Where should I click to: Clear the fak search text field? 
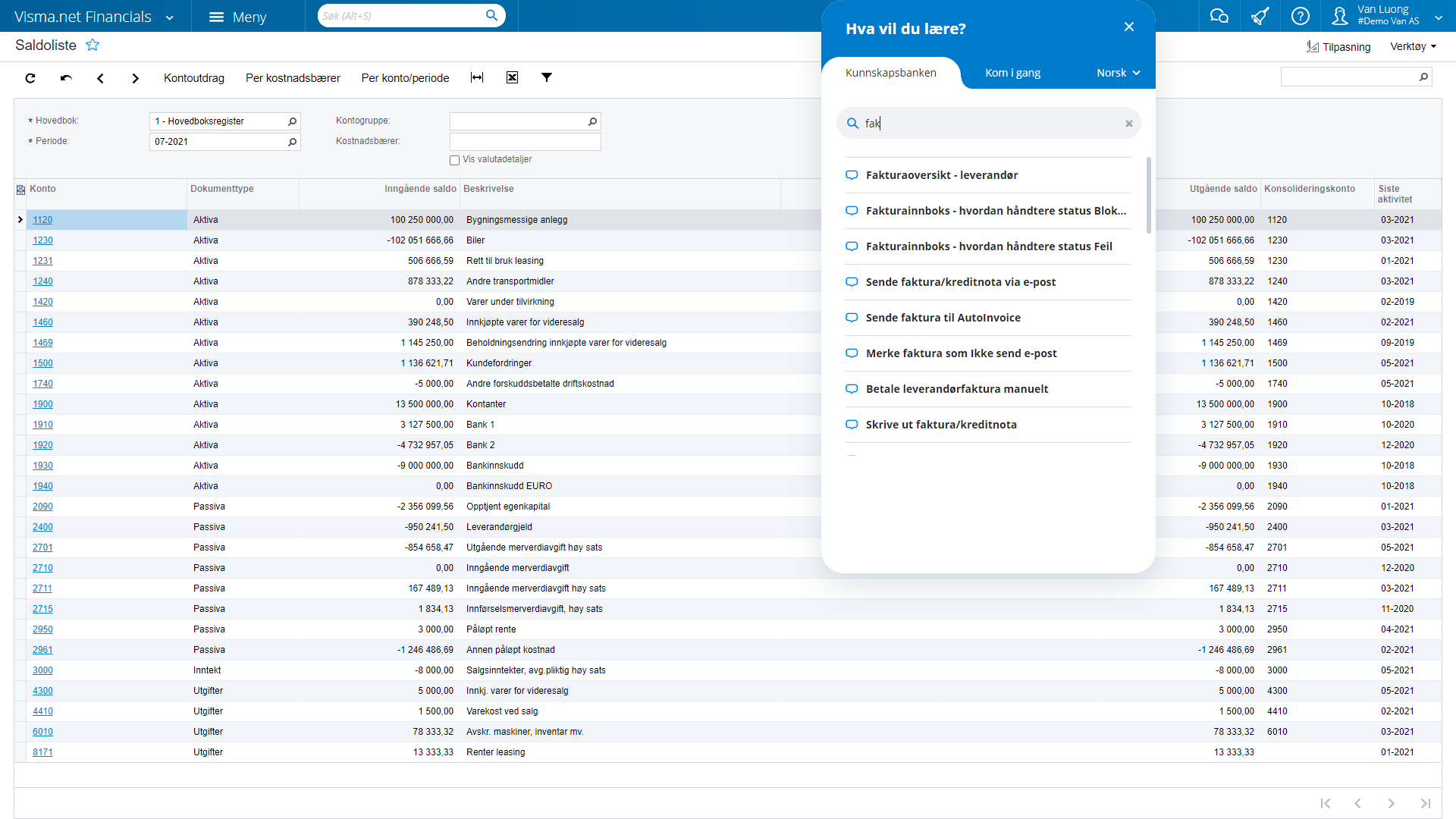point(1128,124)
